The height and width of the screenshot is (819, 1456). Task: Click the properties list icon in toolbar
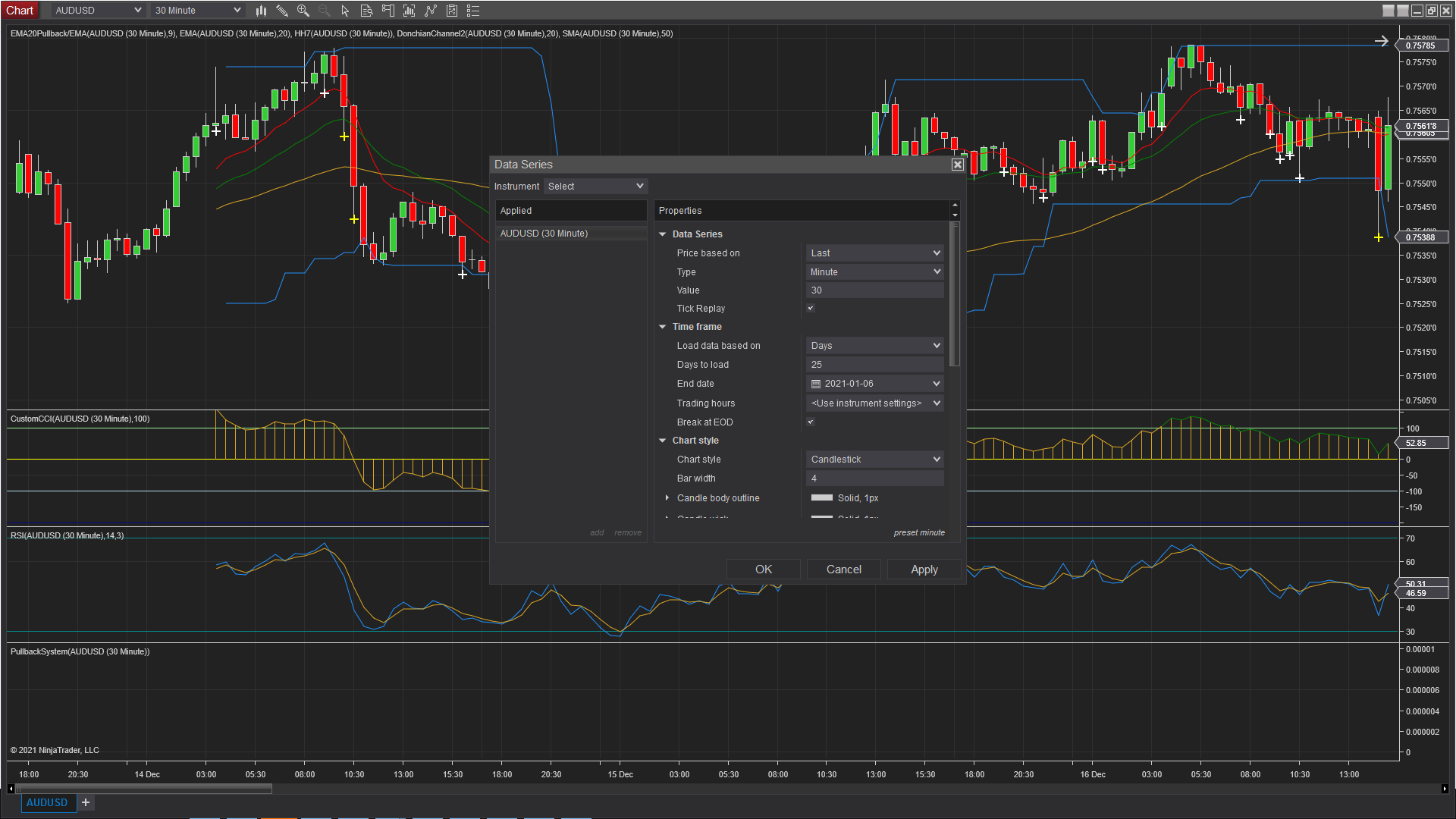click(473, 11)
